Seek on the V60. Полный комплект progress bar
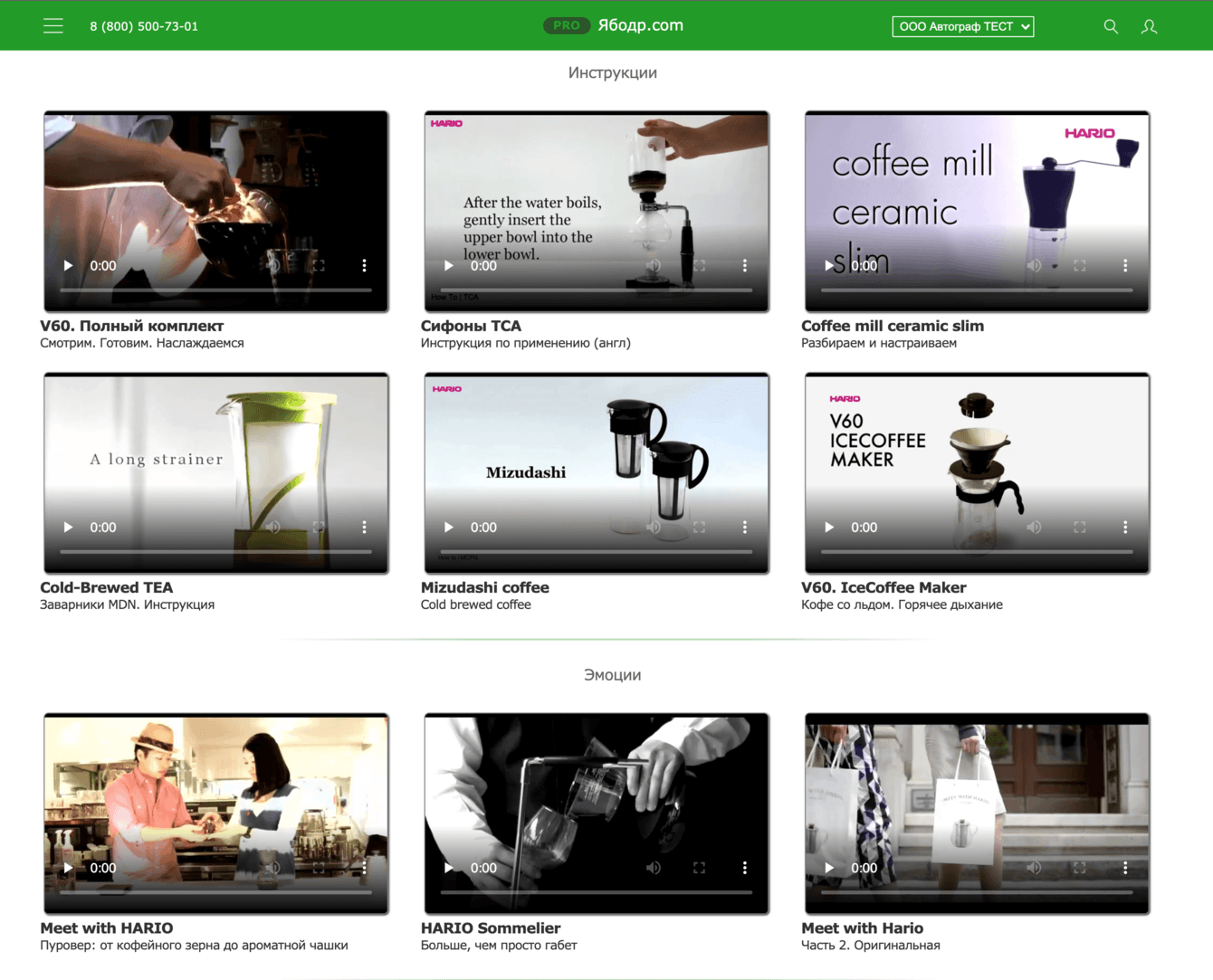 point(216,290)
